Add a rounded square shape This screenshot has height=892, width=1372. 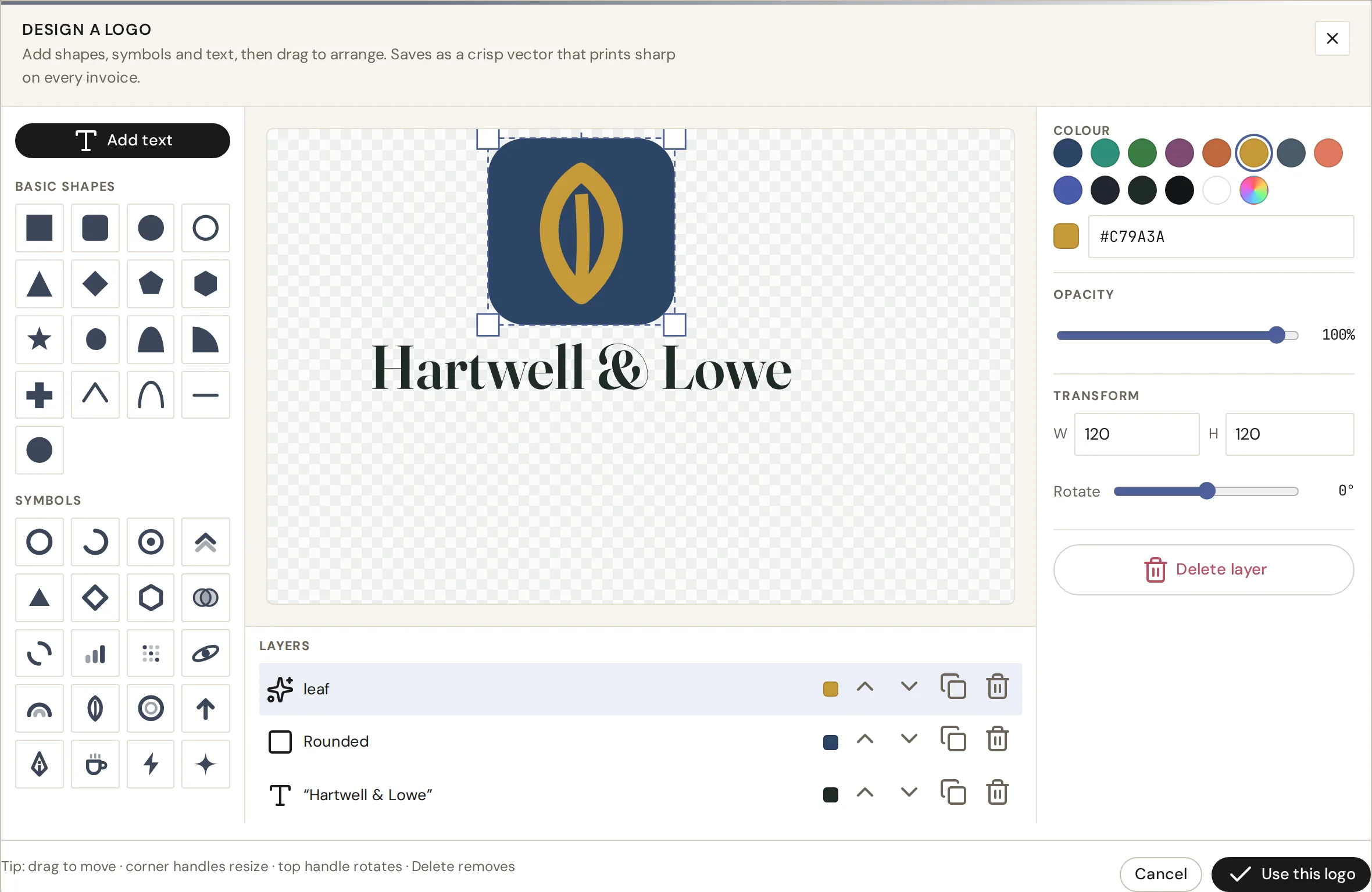[95, 228]
